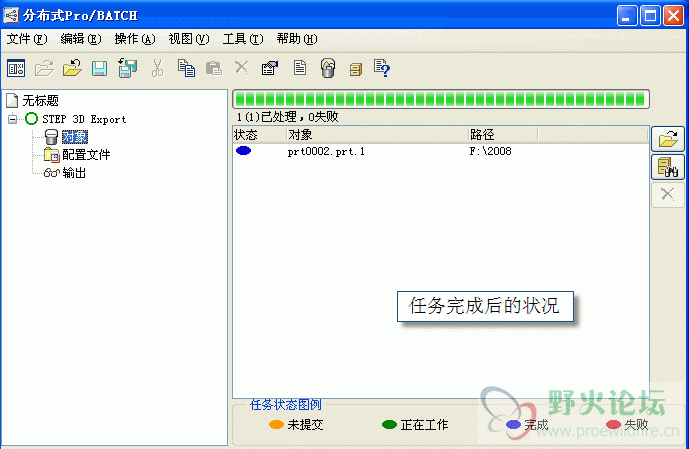The image size is (689, 449).
Task: Close the 分布式Pro/BATCH window
Action: pos(674,16)
